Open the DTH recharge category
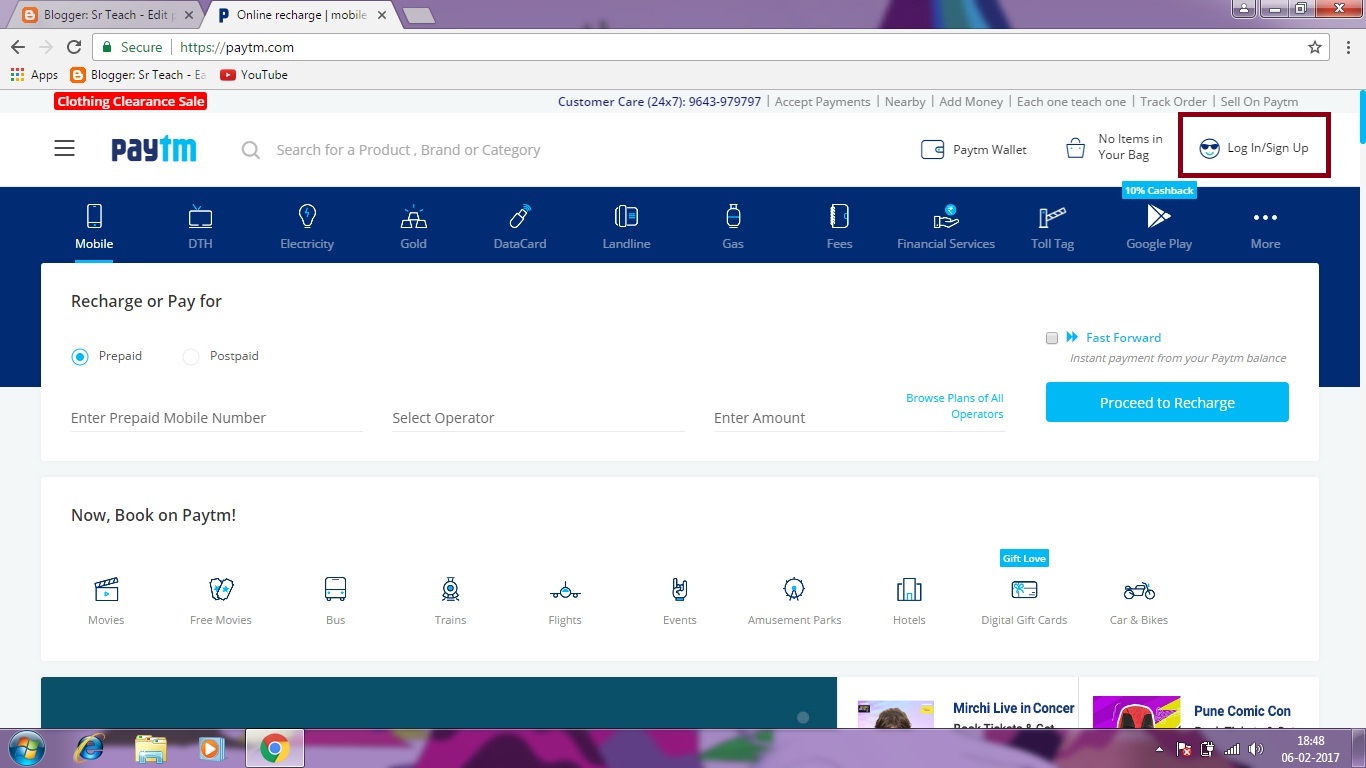The height and width of the screenshot is (768, 1366). pos(200,225)
